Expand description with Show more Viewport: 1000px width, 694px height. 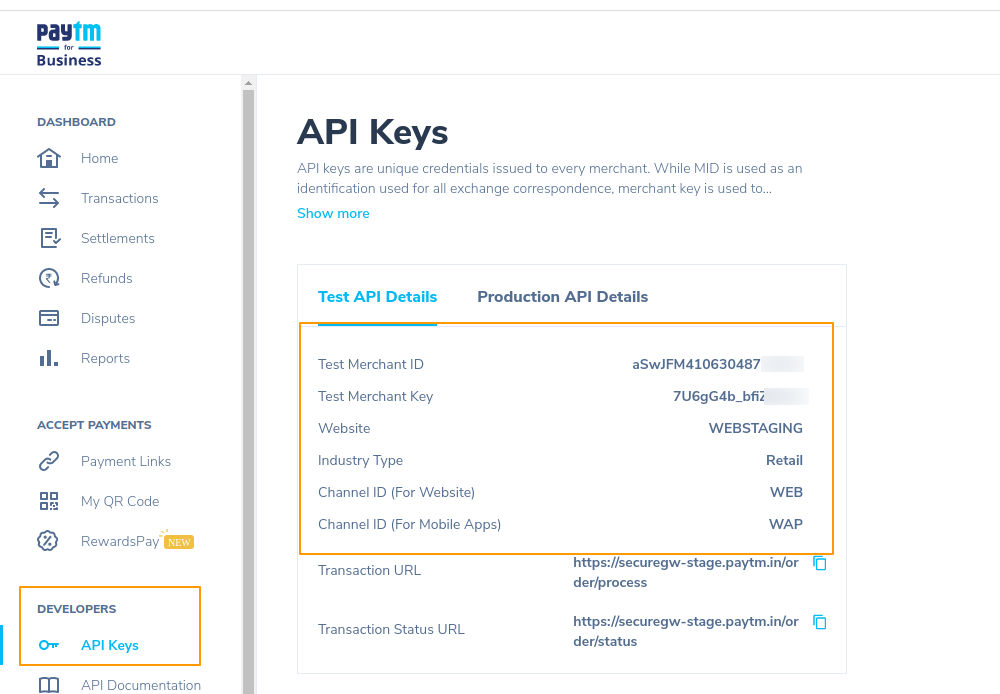coord(333,213)
